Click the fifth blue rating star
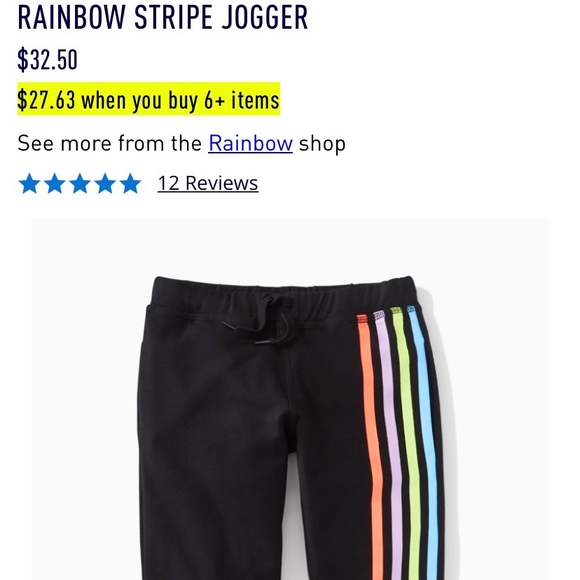This screenshot has height=580, width=580. pyautogui.click(x=130, y=183)
